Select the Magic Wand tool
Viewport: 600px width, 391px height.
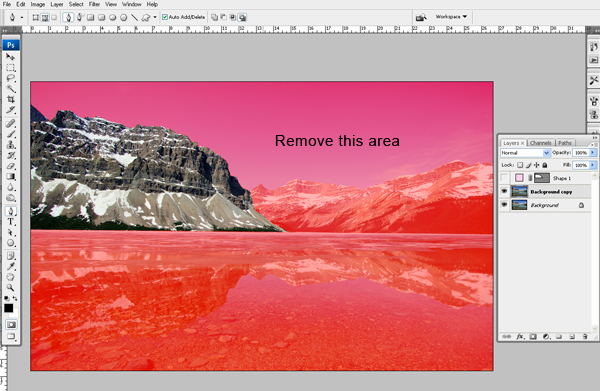click(x=10, y=89)
